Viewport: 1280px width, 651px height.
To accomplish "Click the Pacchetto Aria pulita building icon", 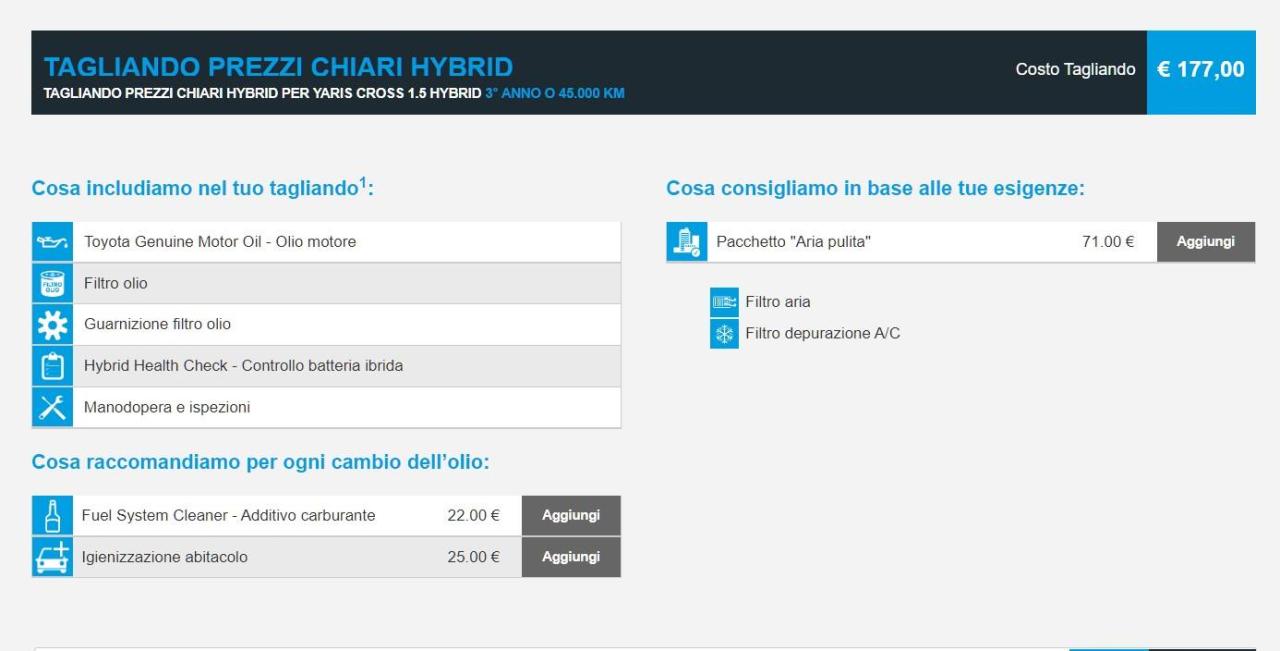I will click(x=687, y=242).
